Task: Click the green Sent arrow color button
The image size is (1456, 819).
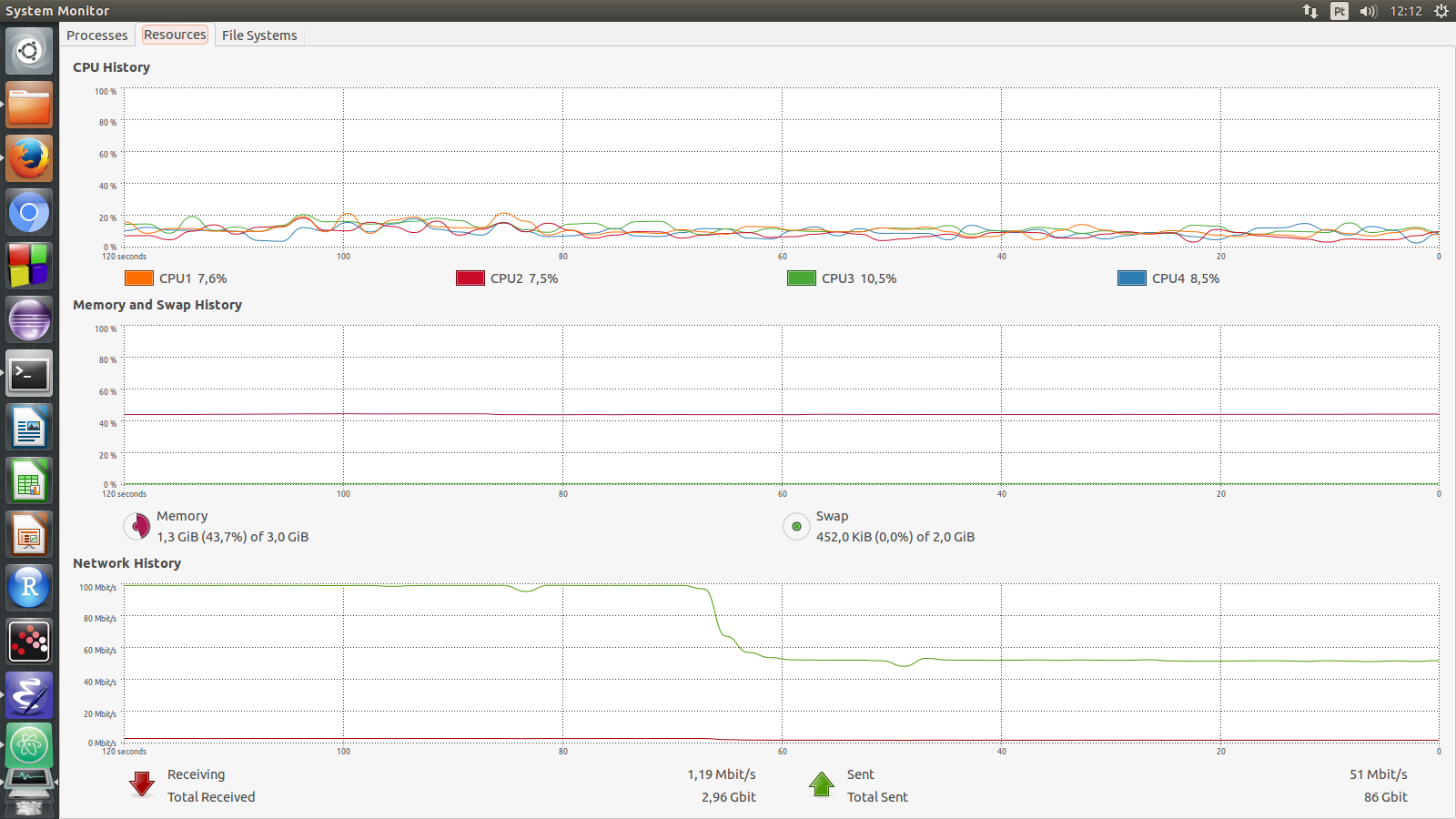Action: 822,784
